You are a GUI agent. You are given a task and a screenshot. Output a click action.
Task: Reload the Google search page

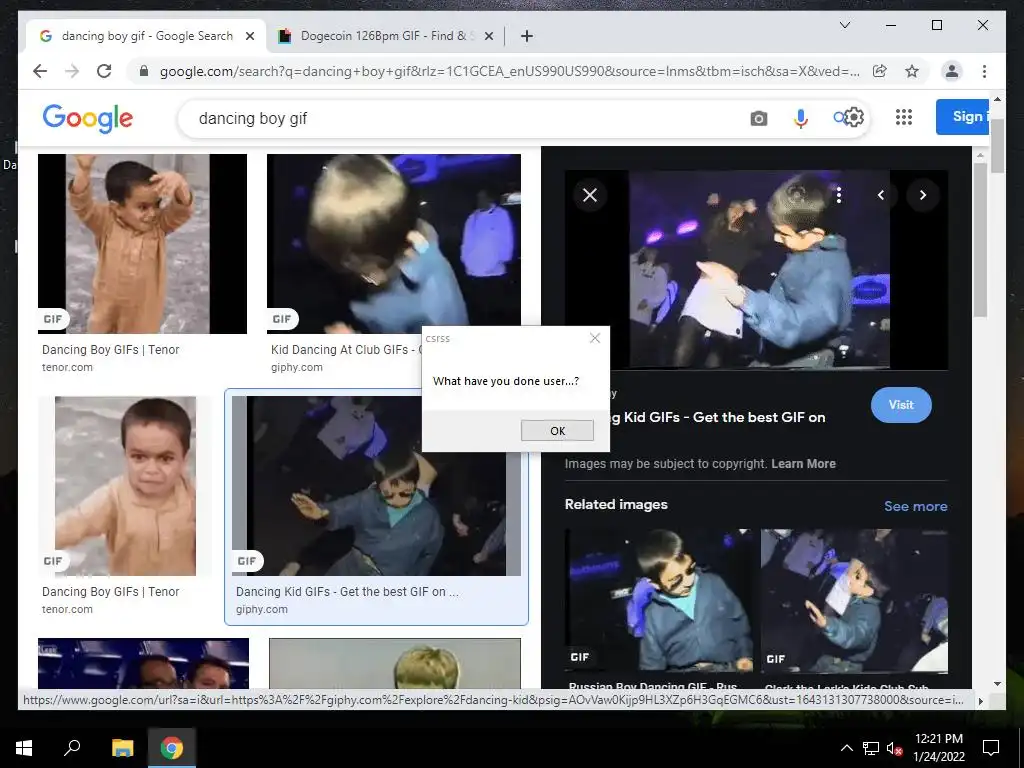[104, 71]
